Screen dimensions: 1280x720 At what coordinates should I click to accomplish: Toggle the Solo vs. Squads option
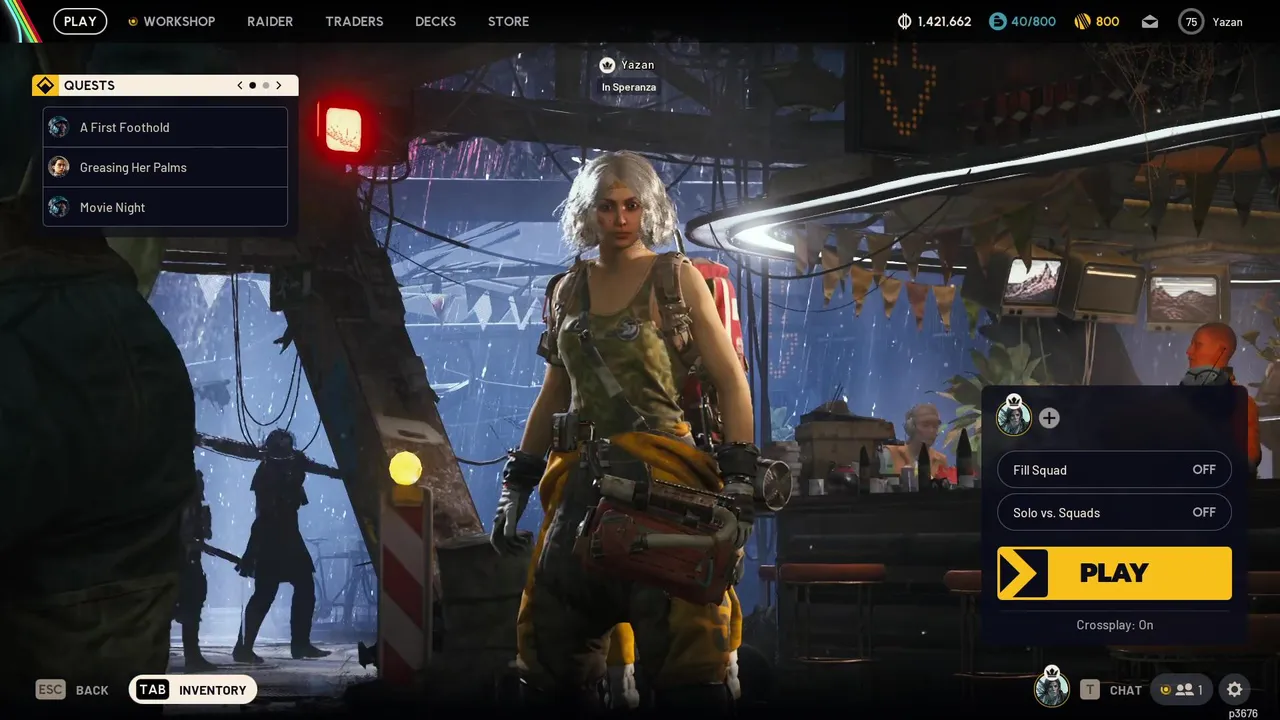coord(1114,512)
